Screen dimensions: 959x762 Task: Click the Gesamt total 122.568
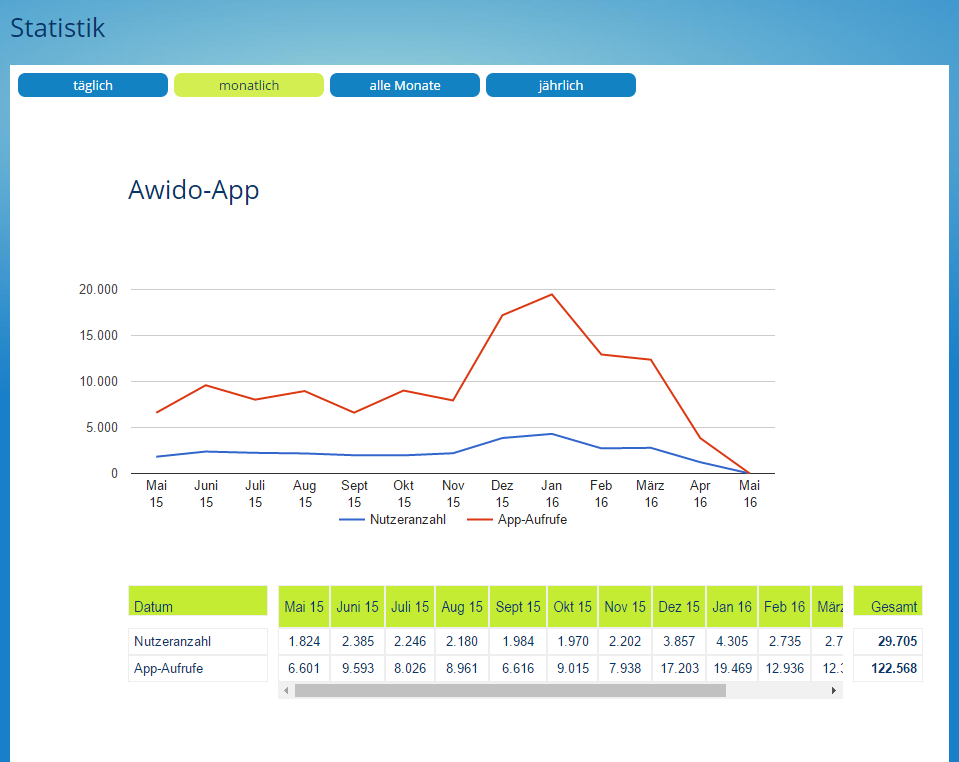pyautogui.click(x=887, y=668)
